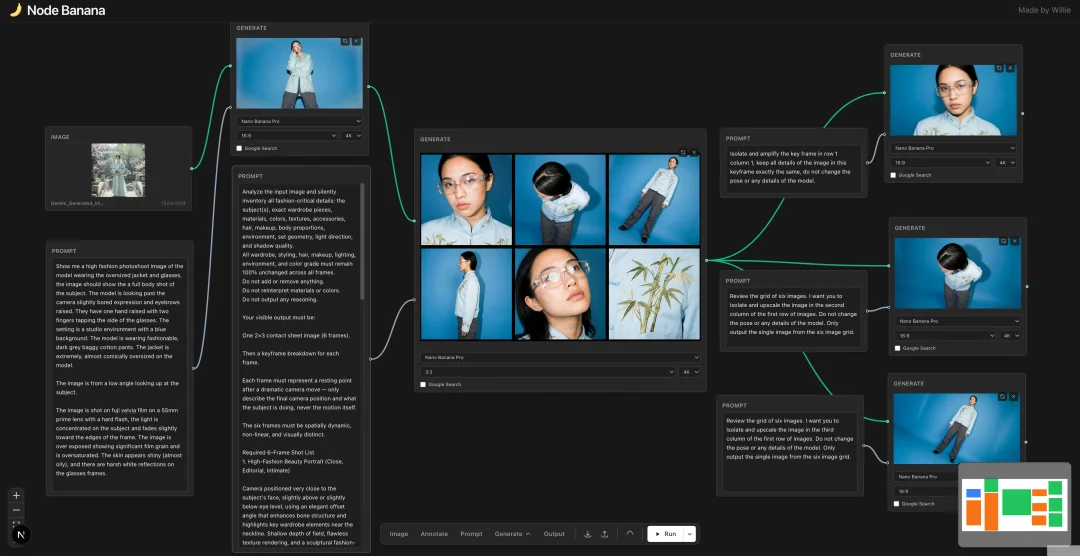Click the upload icon in bottom toolbar
The image size is (1080, 556).
605,534
